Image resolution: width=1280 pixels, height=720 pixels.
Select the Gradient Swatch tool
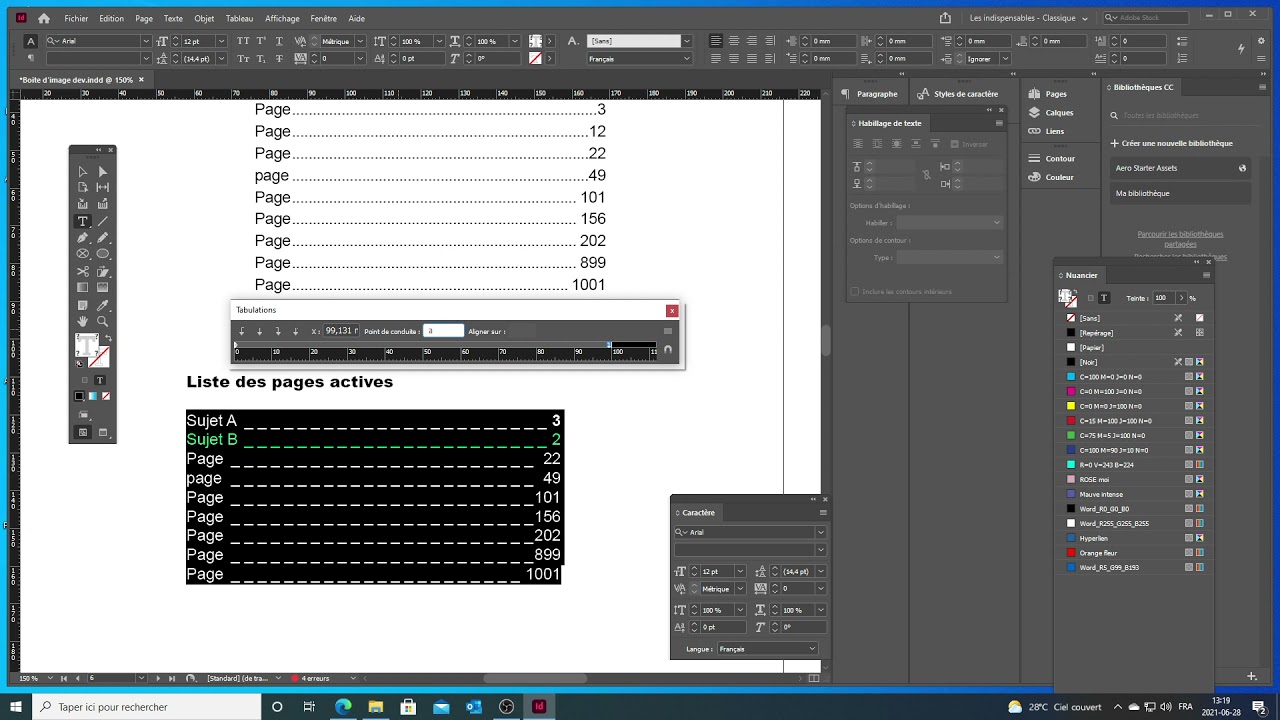coord(82,288)
